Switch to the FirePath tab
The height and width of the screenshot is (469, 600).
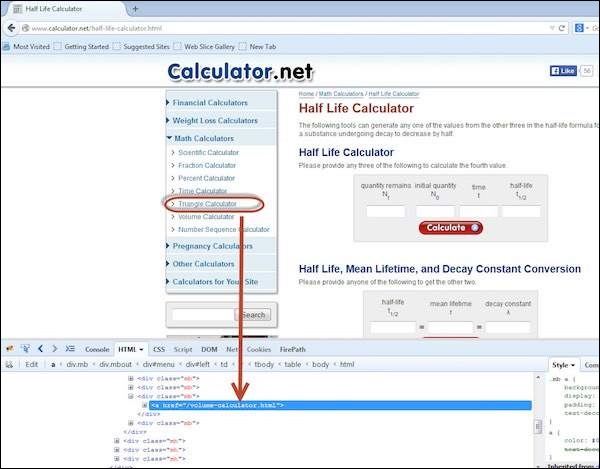click(x=293, y=349)
